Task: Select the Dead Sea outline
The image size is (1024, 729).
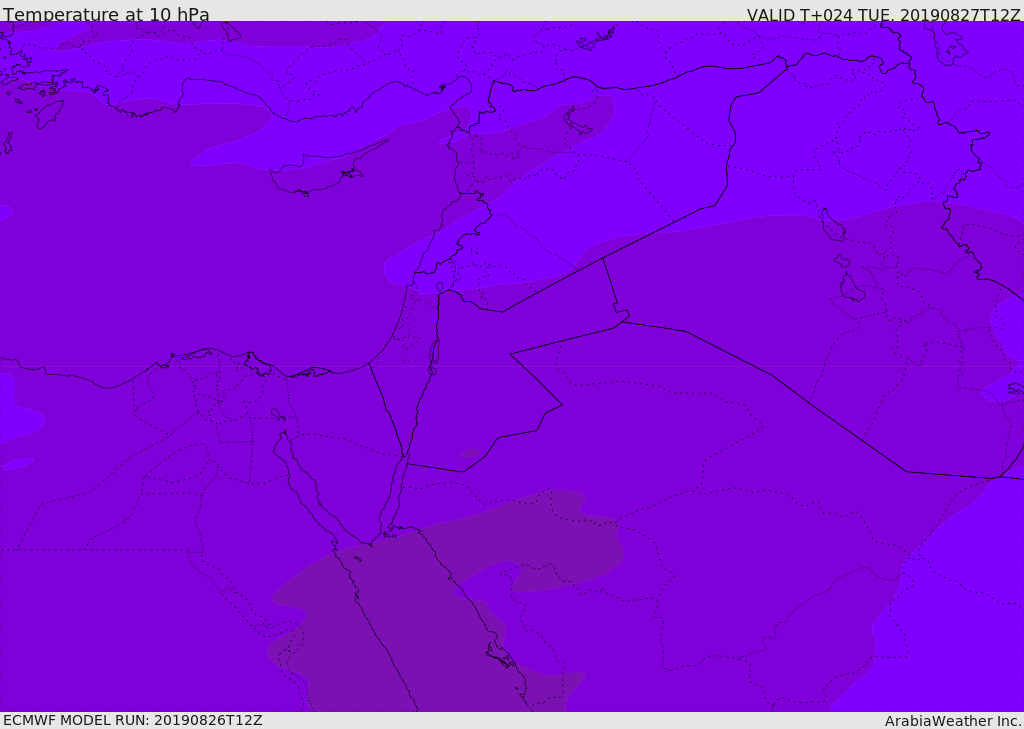Action: click(434, 357)
